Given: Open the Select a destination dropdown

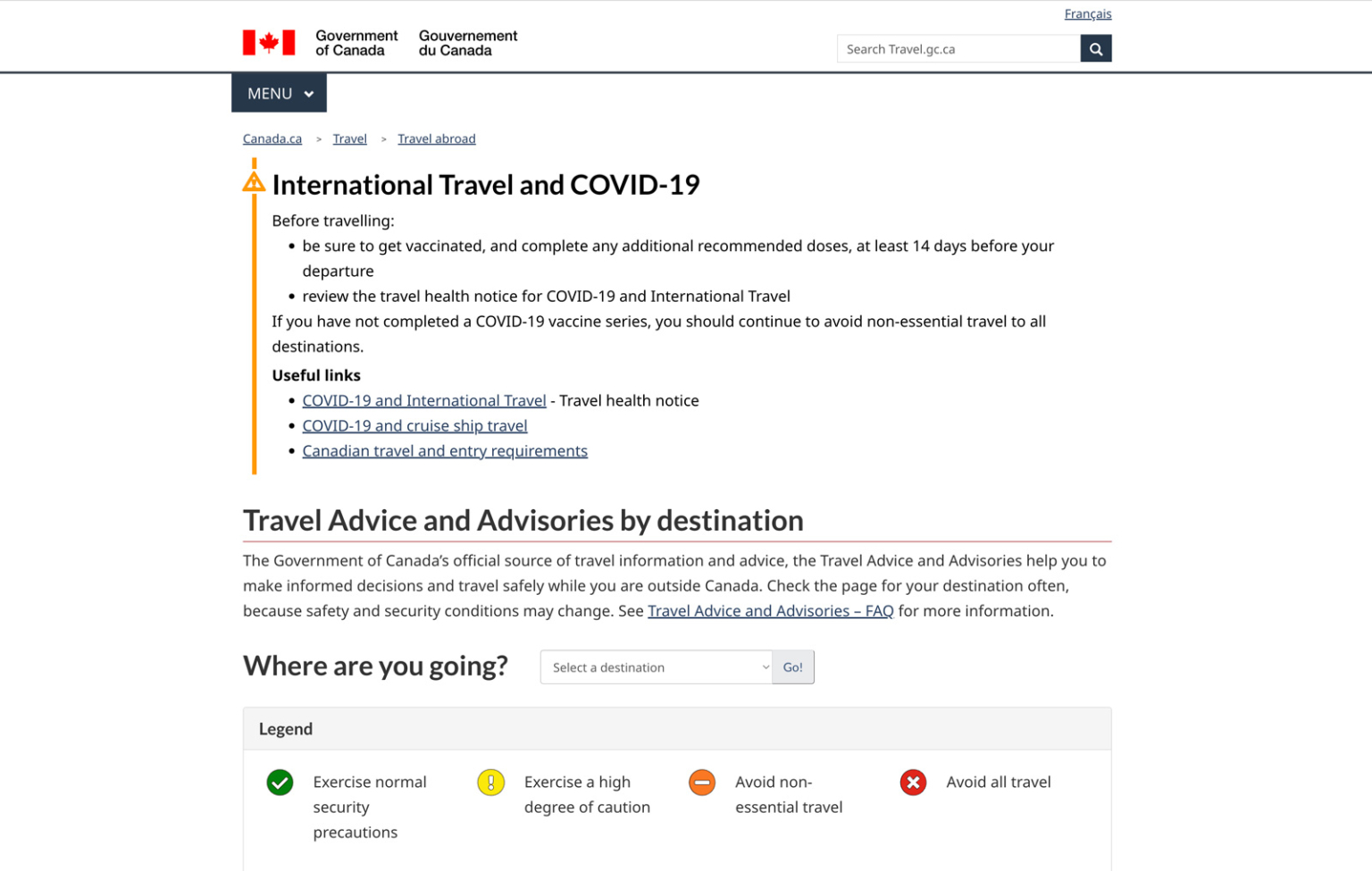Looking at the screenshot, I should point(657,667).
